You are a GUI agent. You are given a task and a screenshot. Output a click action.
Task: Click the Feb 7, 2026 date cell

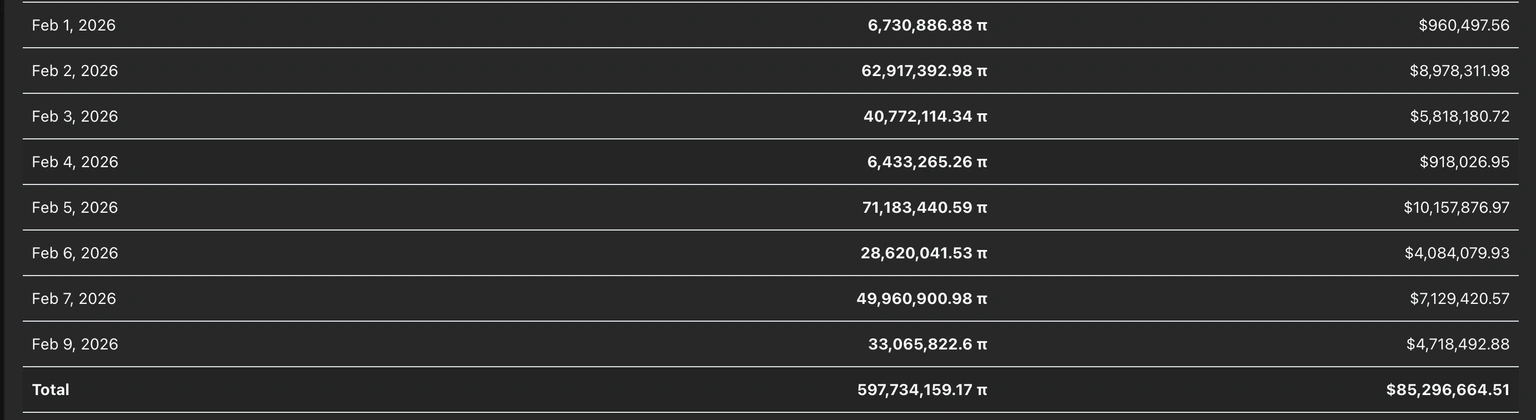click(74, 299)
